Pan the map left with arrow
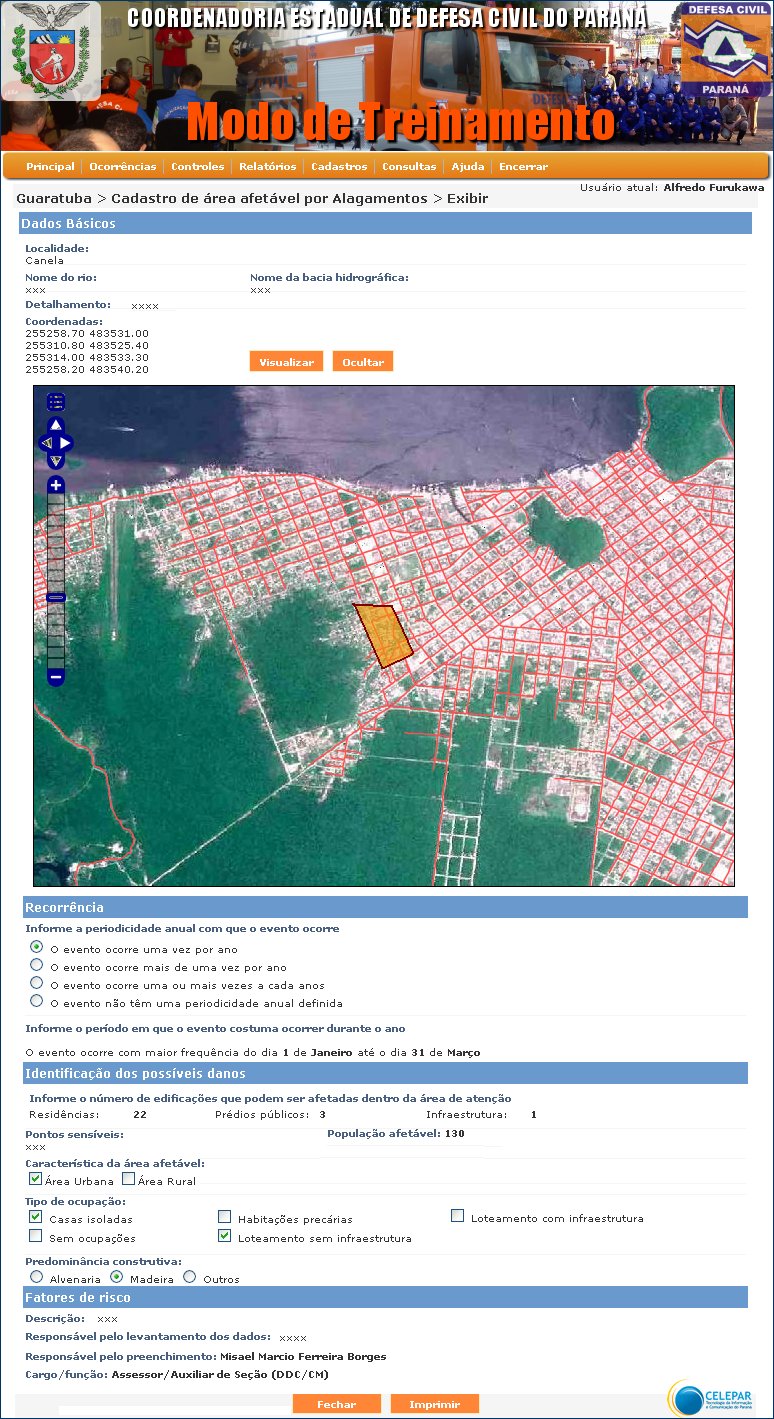The height and width of the screenshot is (1419, 774). (45, 442)
